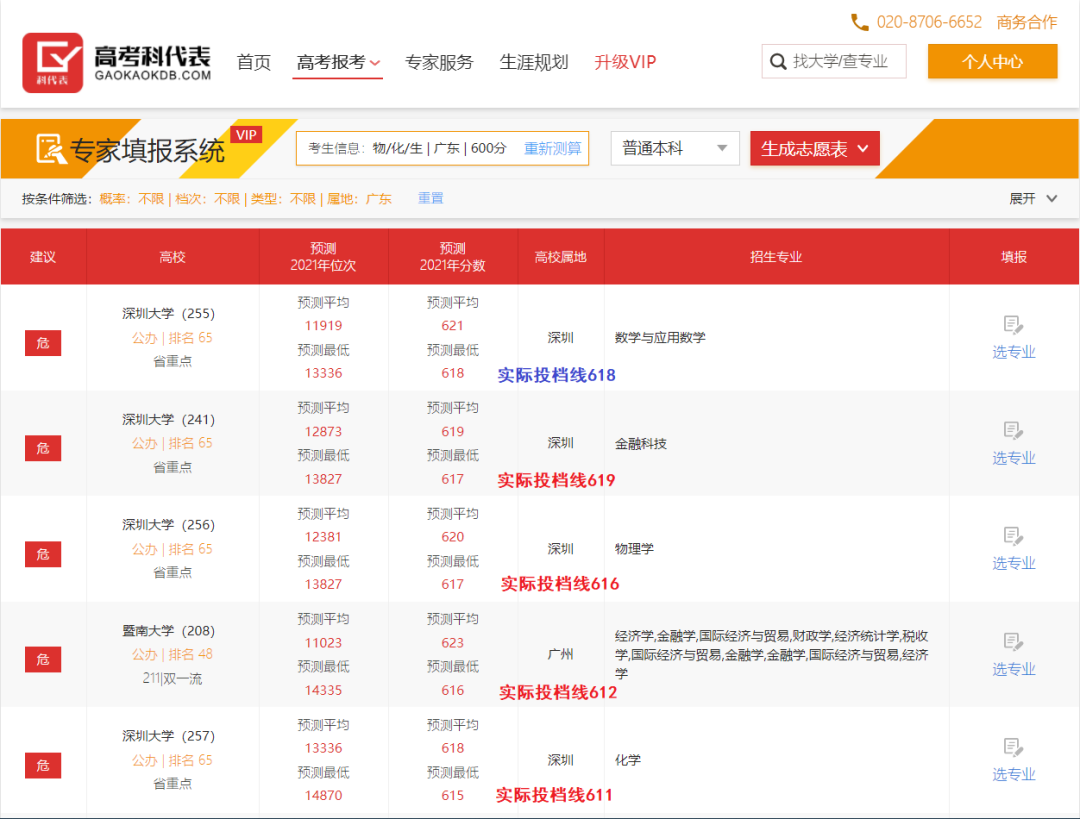Click the 深圳大学 (241) school name
This screenshot has height=819, width=1080.
(169, 419)
